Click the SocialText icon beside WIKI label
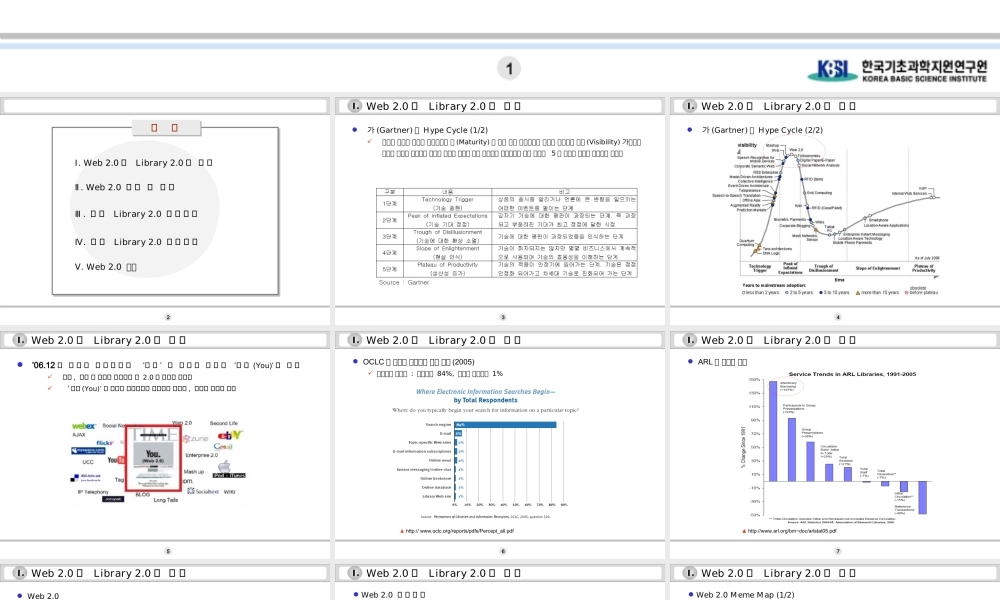 [x=192, y=490]
